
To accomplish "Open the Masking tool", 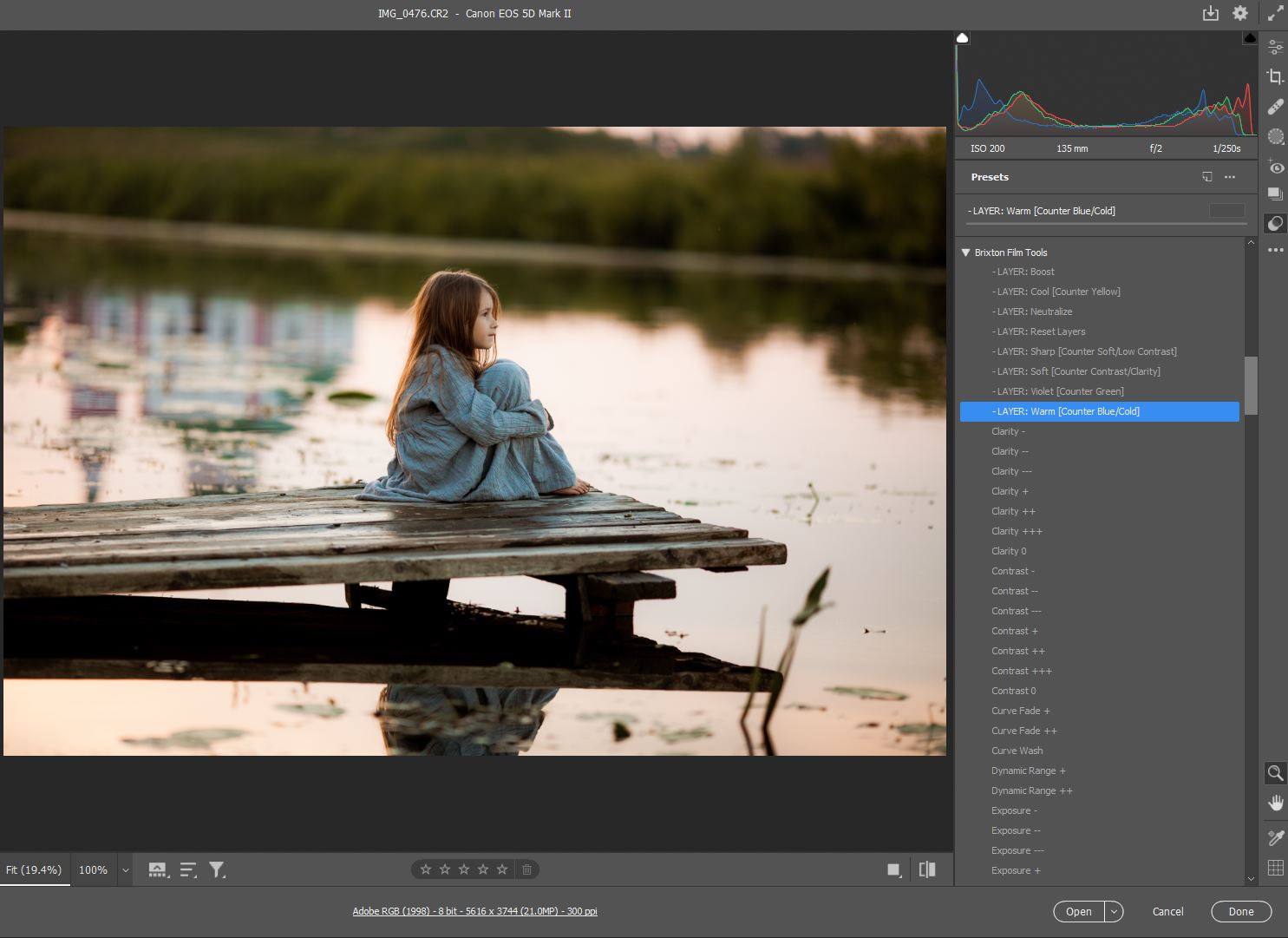I will point(1275,136).
